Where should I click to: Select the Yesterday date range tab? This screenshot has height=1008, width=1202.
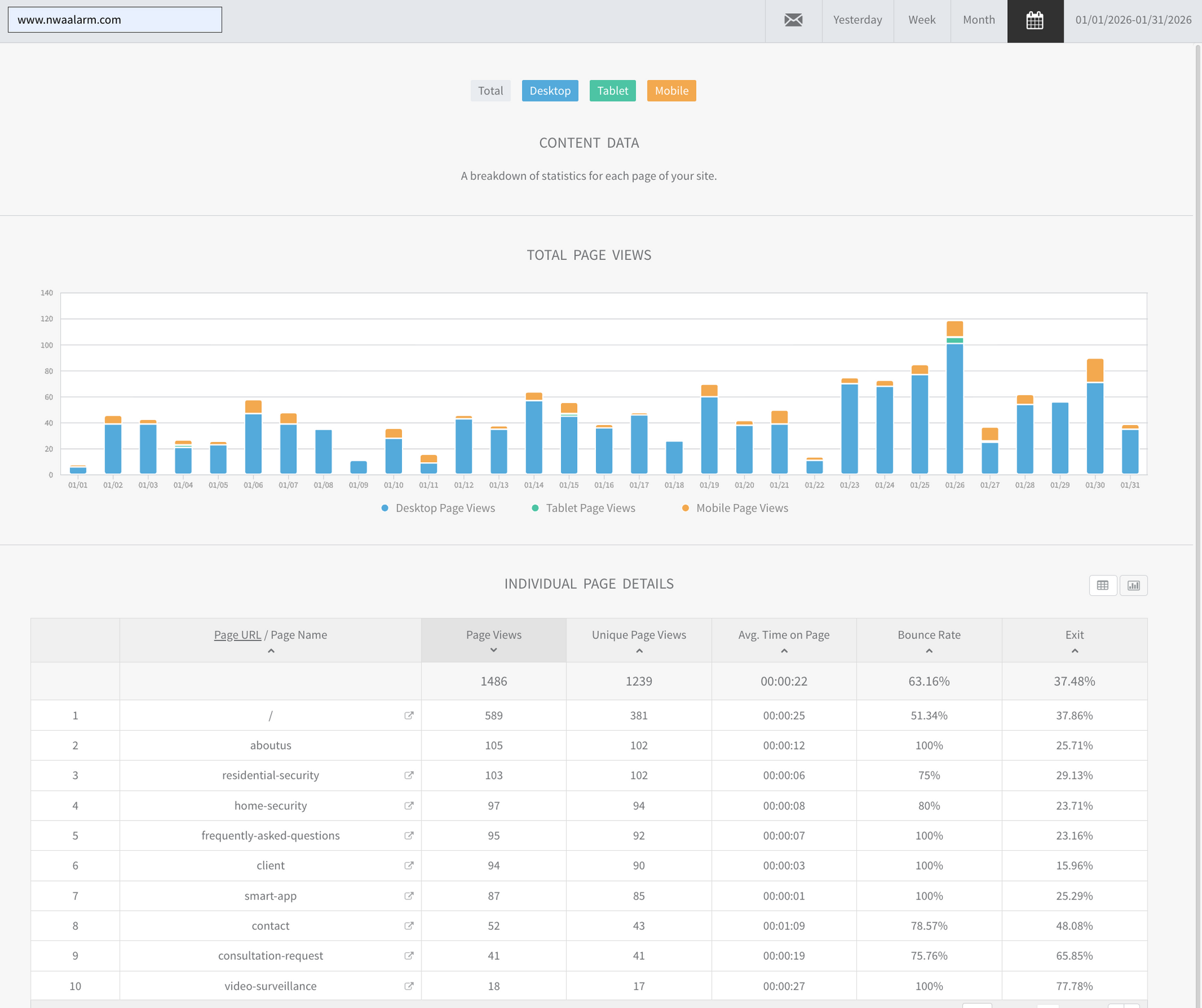point(857,20)
